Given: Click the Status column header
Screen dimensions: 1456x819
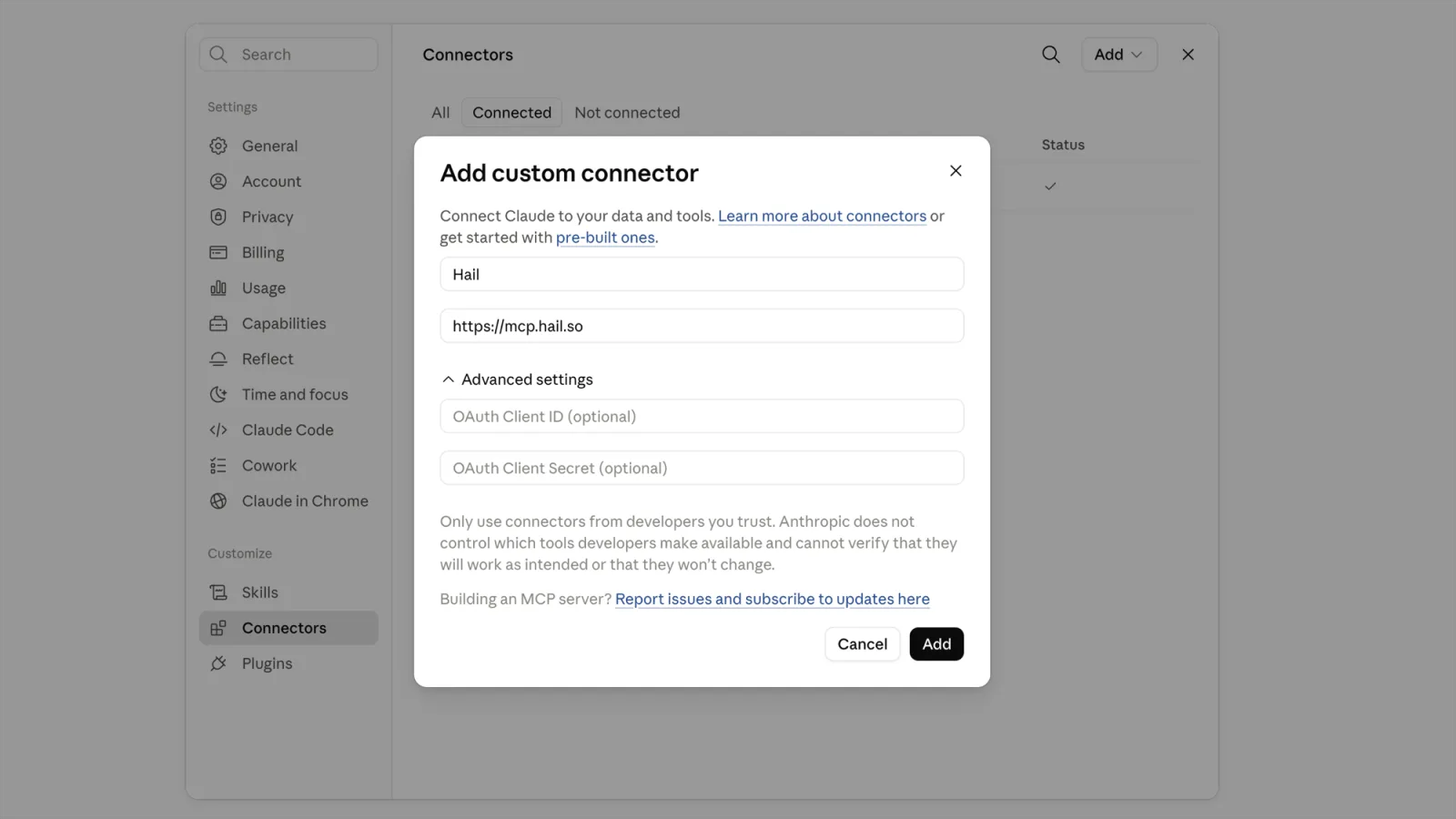Looking at the screenshot, I should click(1063, 145).
